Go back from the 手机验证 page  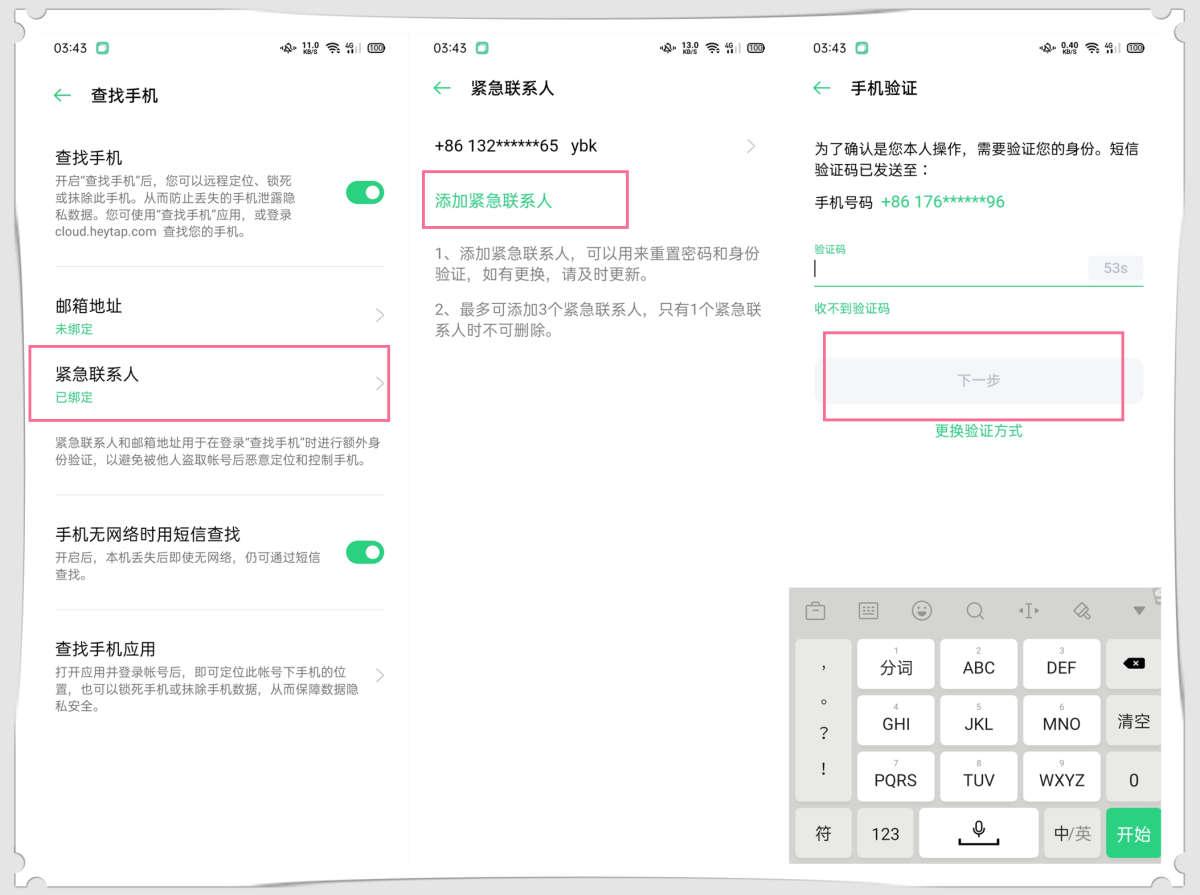[x=821, y=88]
